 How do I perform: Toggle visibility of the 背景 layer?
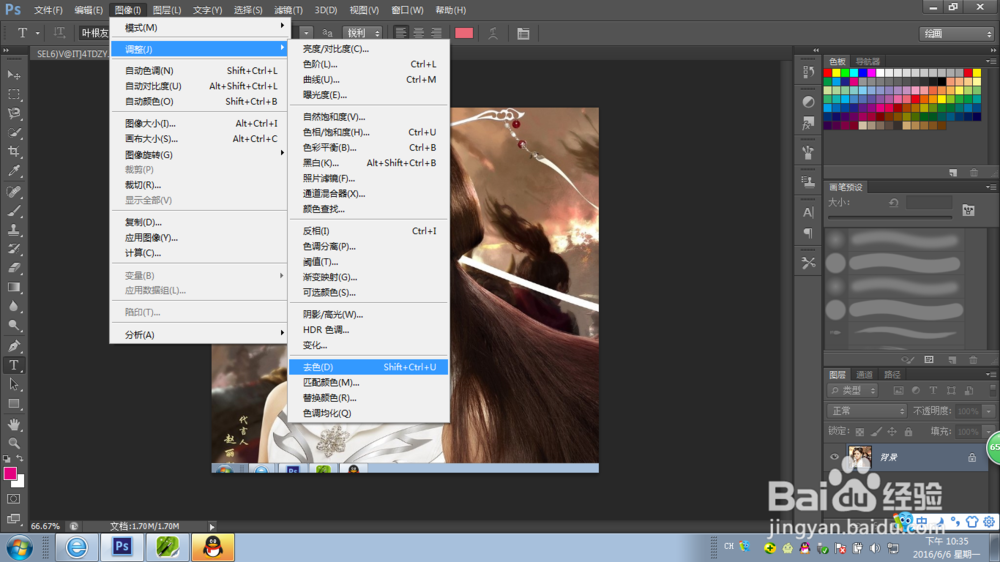pyautogui.click(x=834, y=457)
